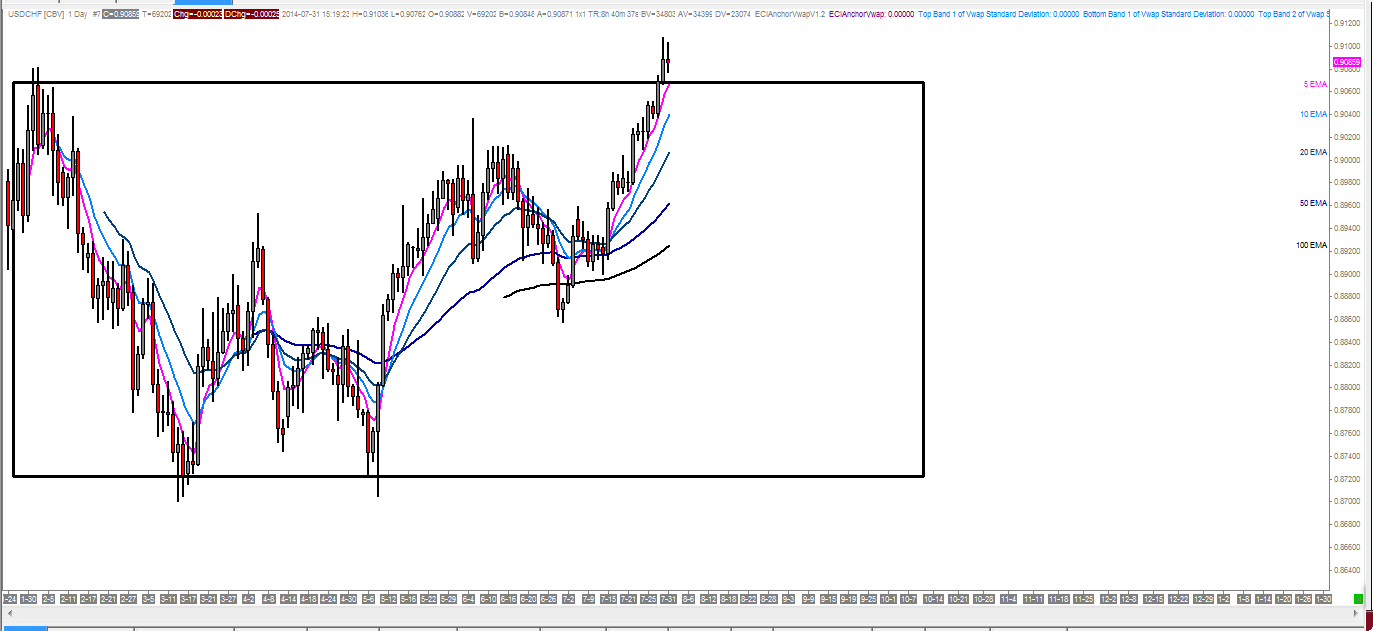
Task: Click the 0.86400 price axis label
Action: [1346, 570]
